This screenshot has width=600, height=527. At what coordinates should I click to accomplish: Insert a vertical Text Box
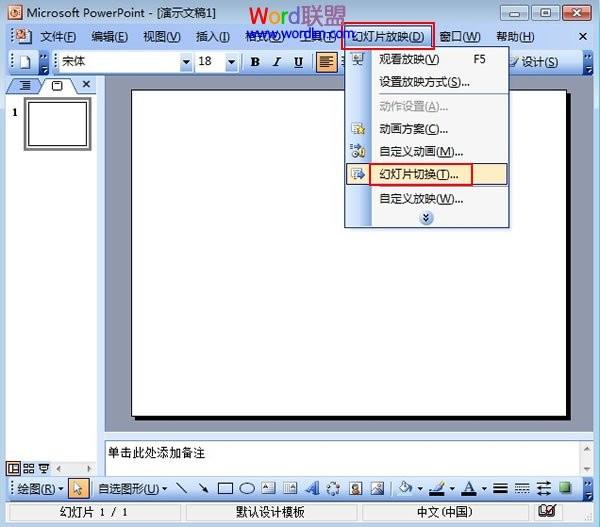290,488
